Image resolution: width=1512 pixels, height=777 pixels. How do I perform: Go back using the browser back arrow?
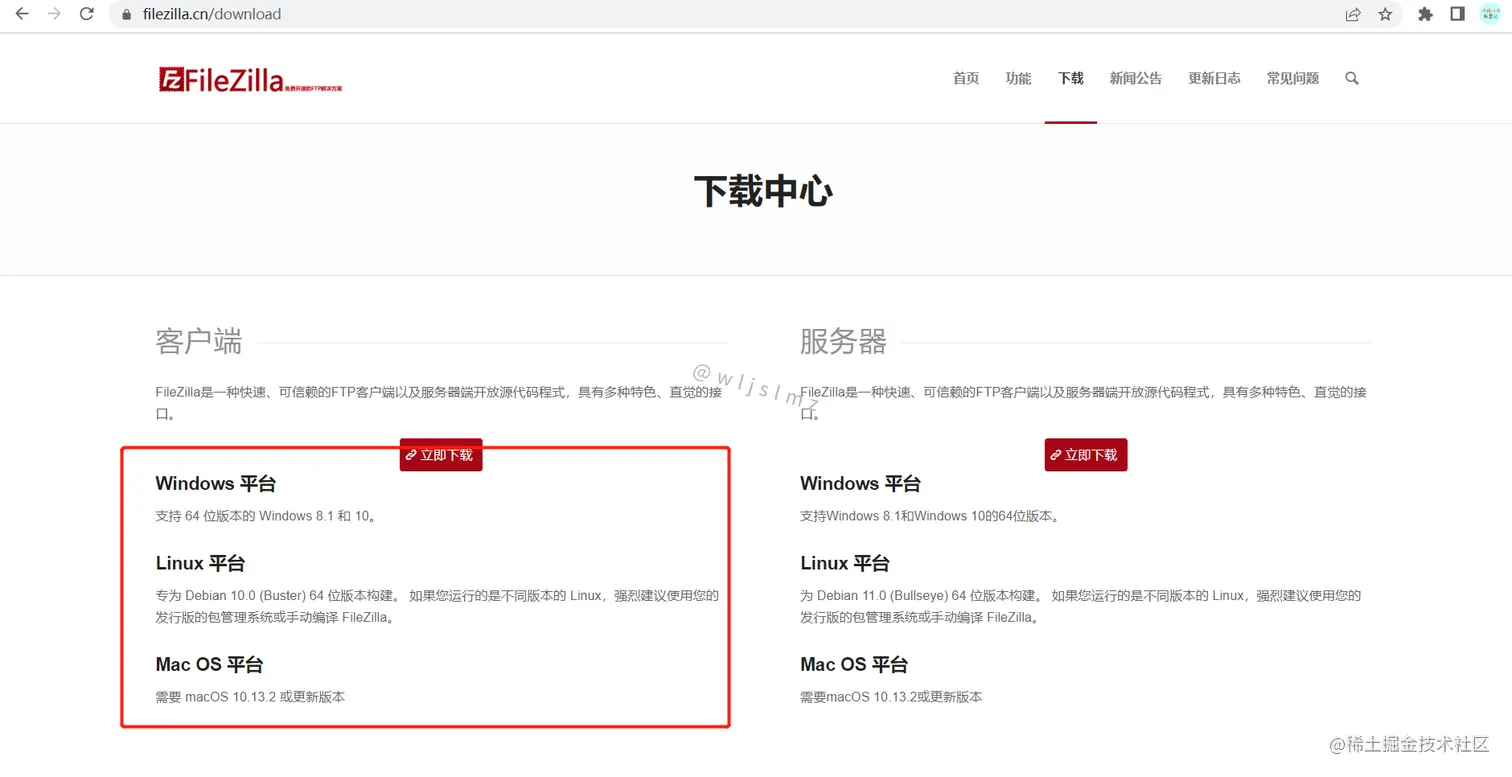[22, 14]
